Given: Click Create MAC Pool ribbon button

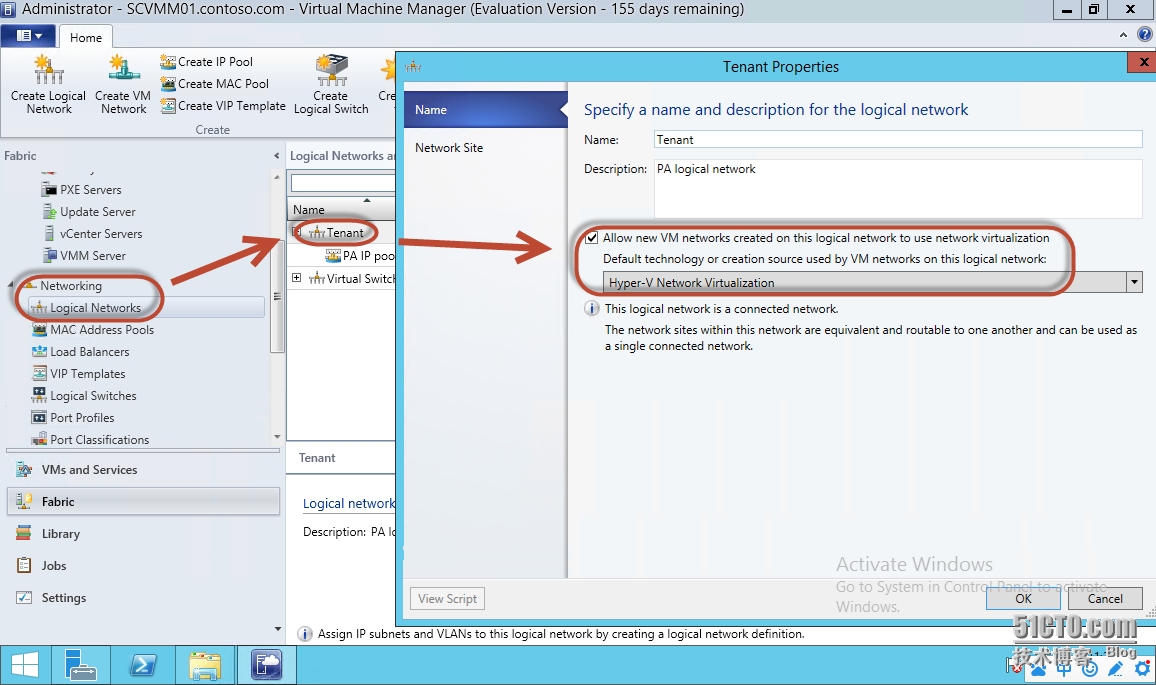Looking at the screenshot, I should [215, 84].
